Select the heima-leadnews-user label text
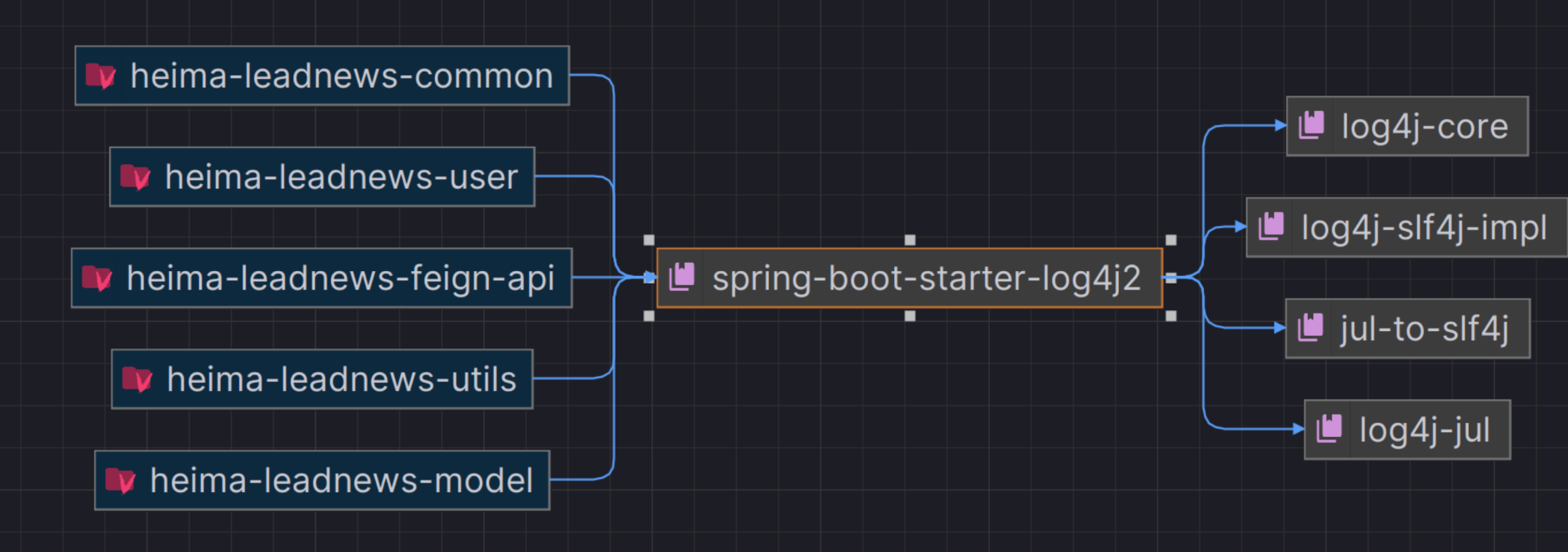The width and height of the screenshot is (1568, 552). pyautogui.click(x=342, y=177)
